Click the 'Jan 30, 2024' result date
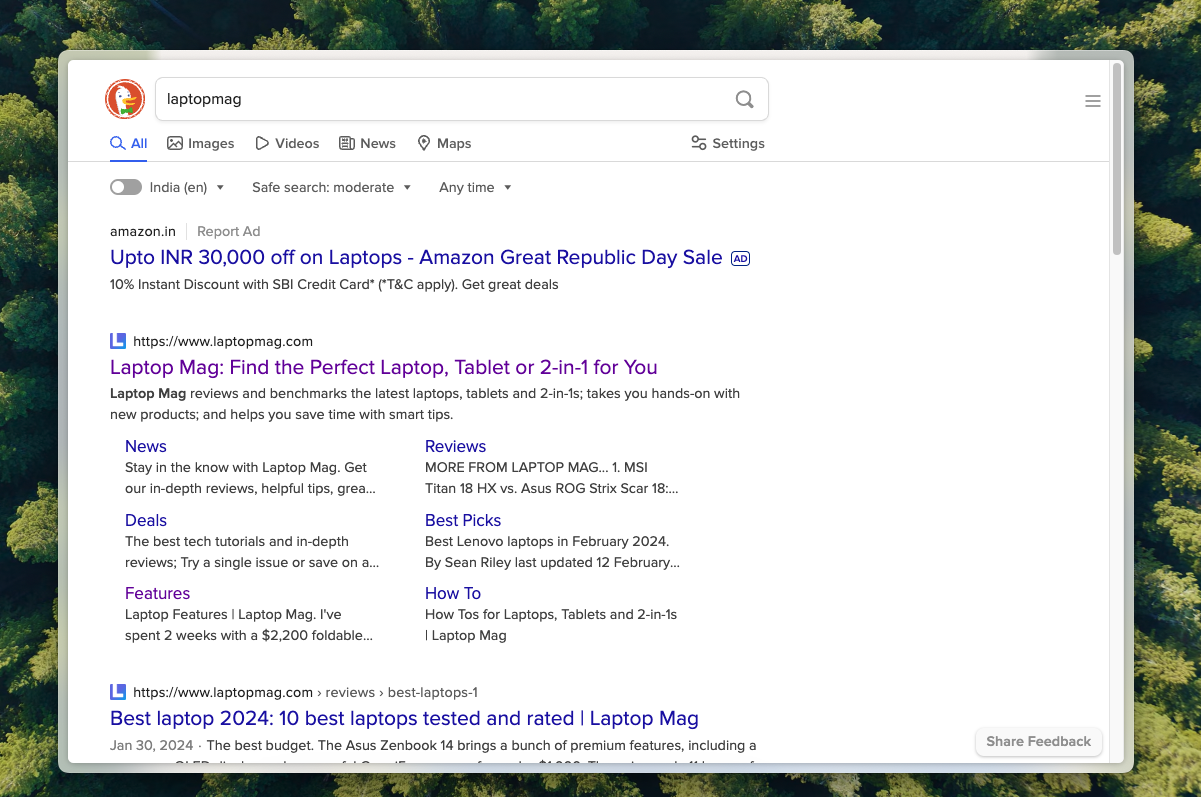The height and width of the screenshot is (797, 1201). tap(150, 745)
